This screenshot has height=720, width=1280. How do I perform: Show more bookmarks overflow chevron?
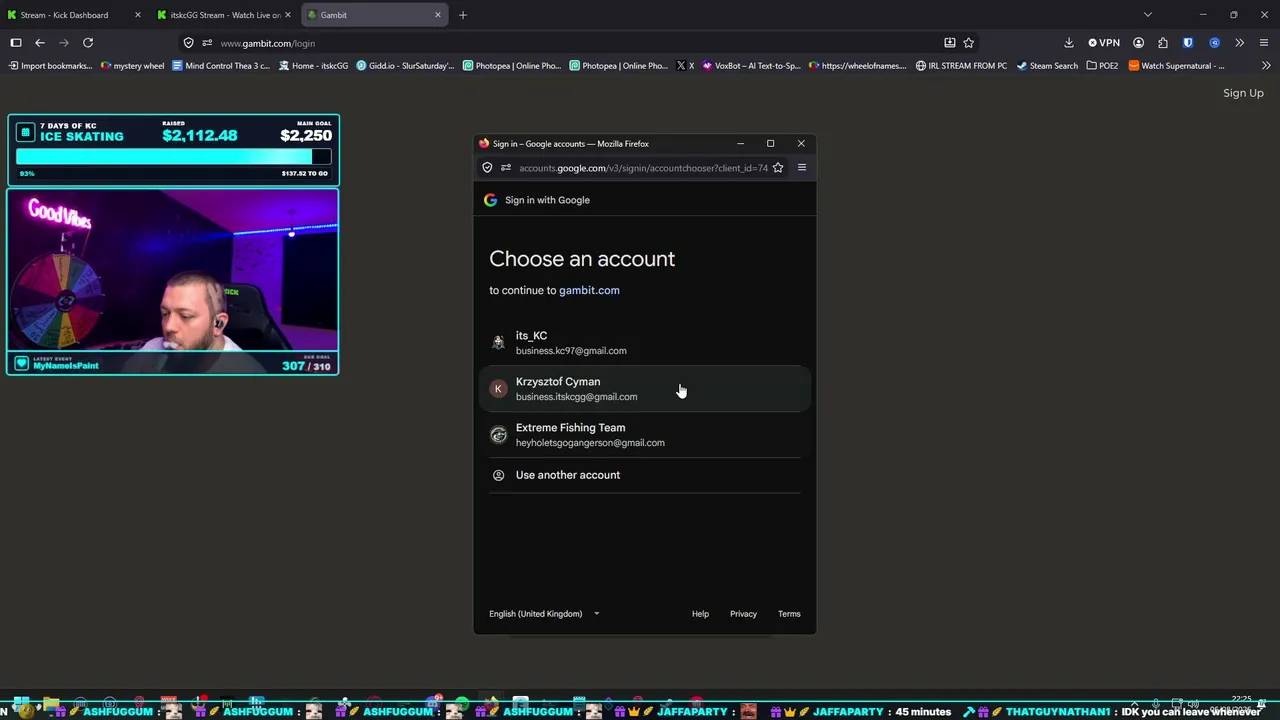point(1266,66)
